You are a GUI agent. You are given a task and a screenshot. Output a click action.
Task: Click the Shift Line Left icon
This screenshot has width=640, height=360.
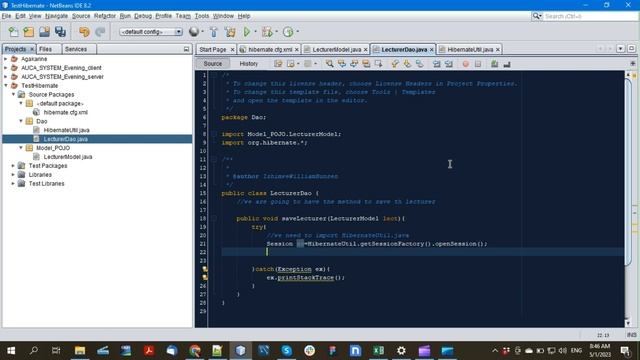tap(436, 64)
